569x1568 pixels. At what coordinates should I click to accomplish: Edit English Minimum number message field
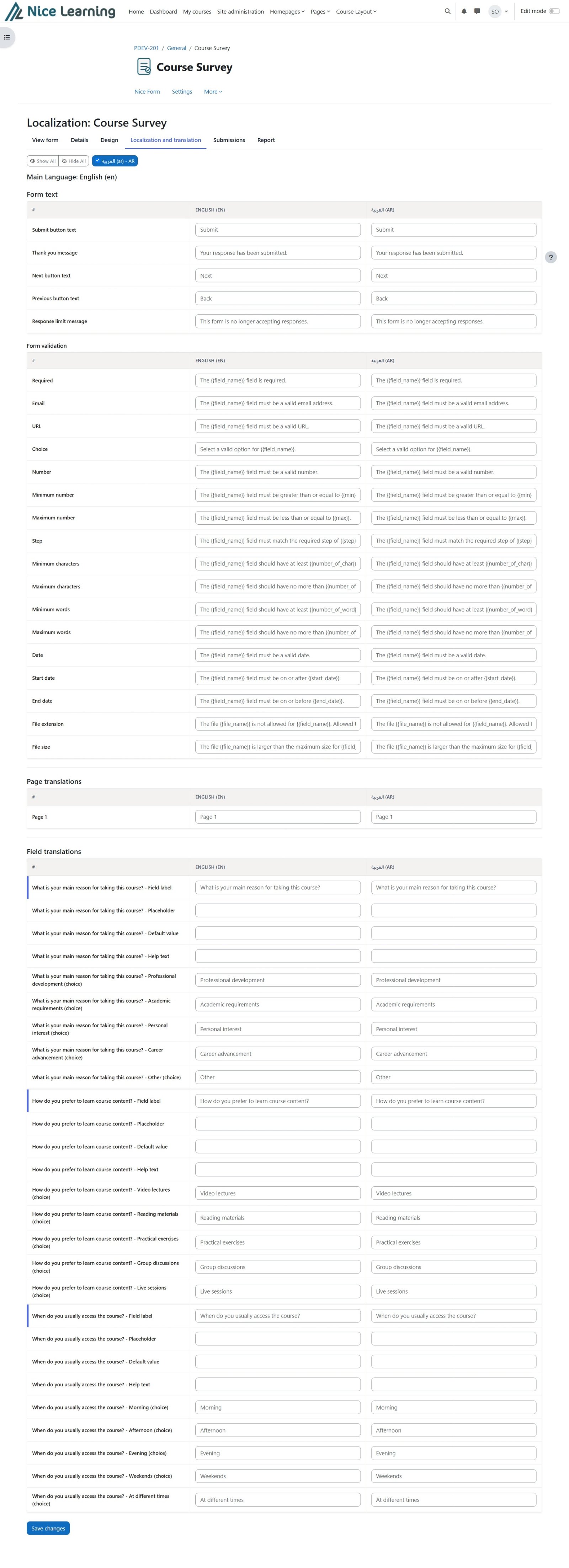pos(278,495)
